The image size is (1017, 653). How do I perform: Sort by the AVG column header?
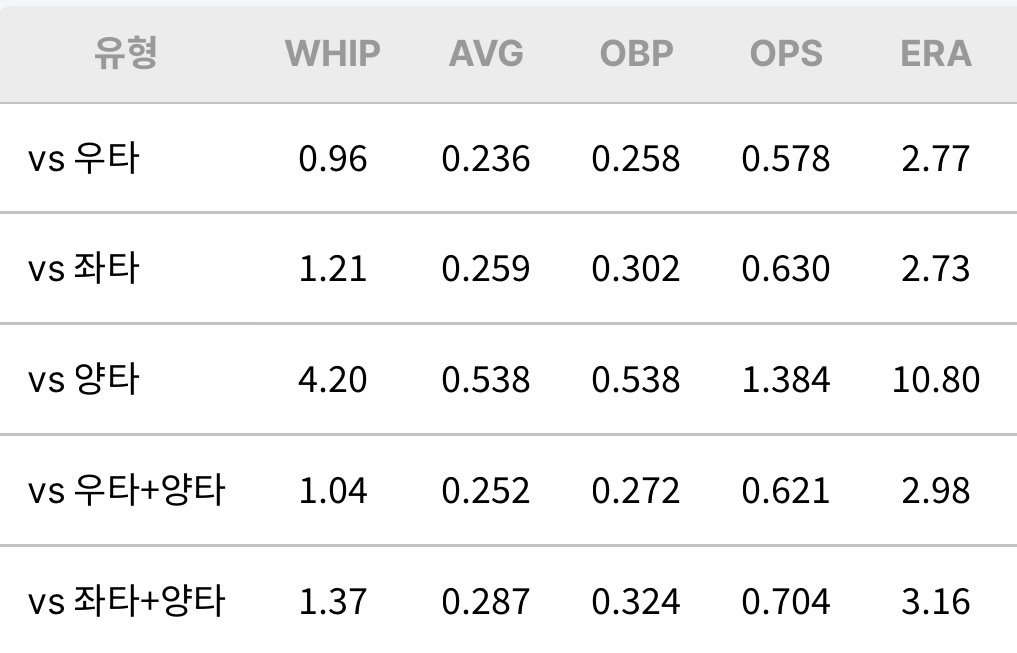coord(486,53)
